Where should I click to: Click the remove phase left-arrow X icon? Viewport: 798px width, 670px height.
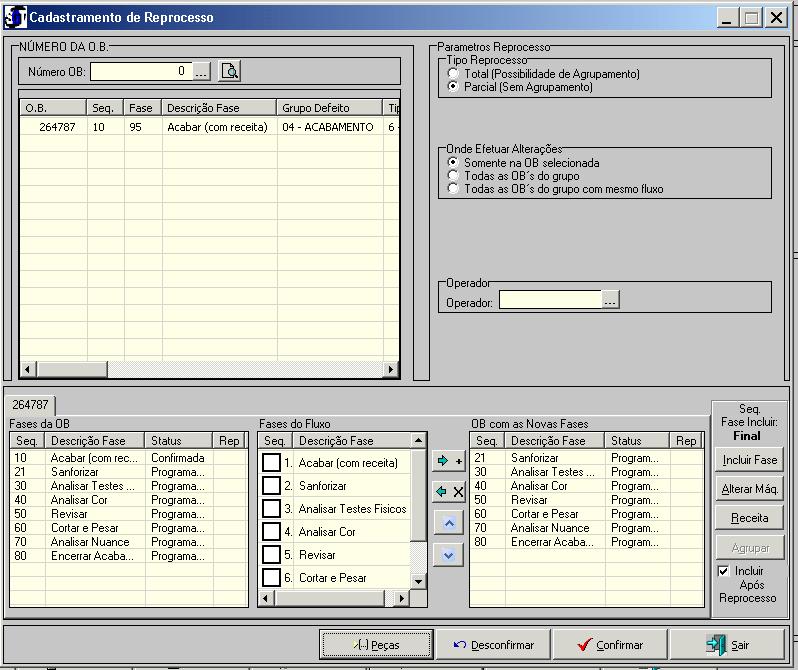[x=449, y=492]
